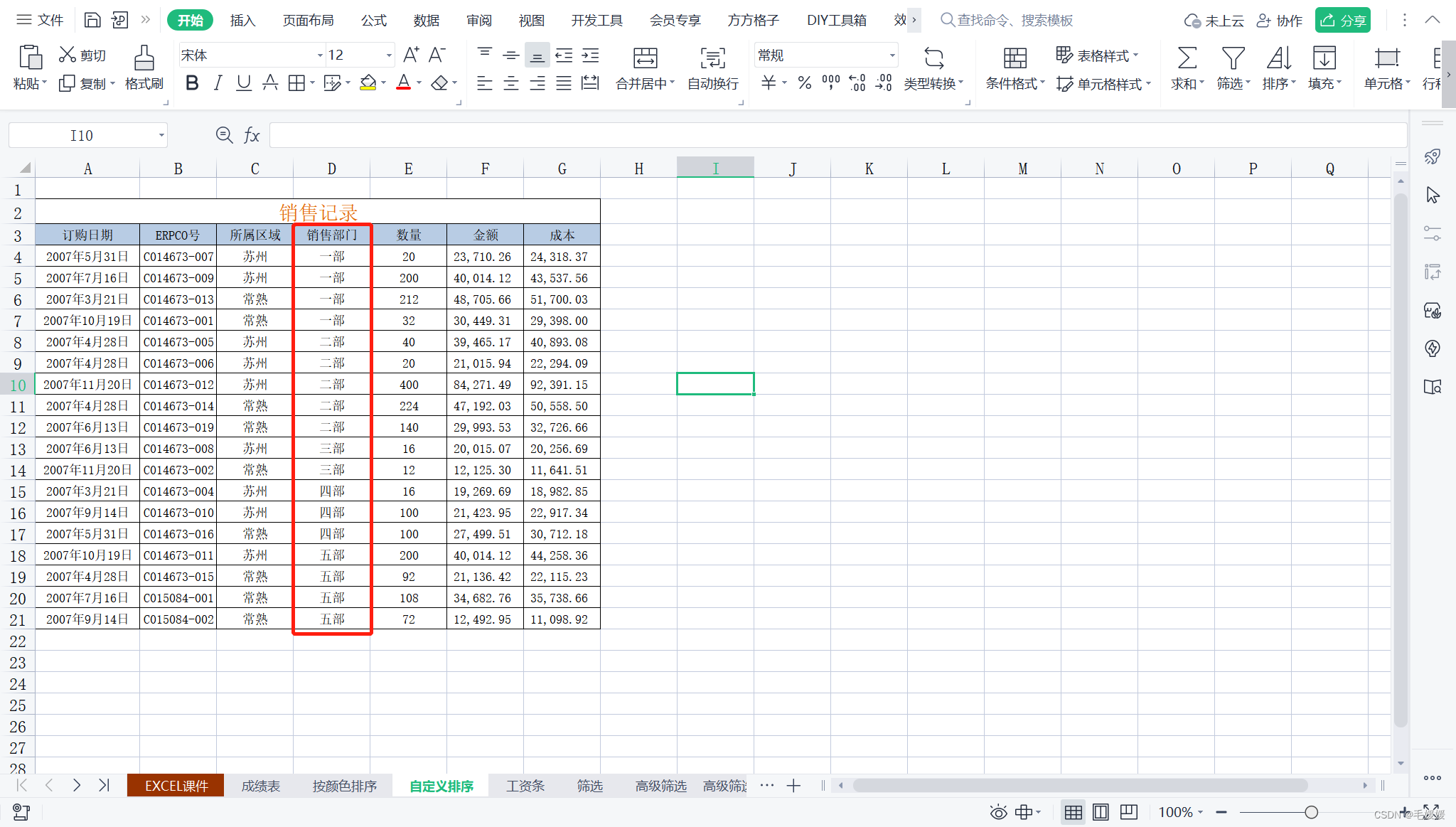Open the Name Box dropdown arrow
The width and height of the screenshot is (1456, 827).
coord(161,135)
